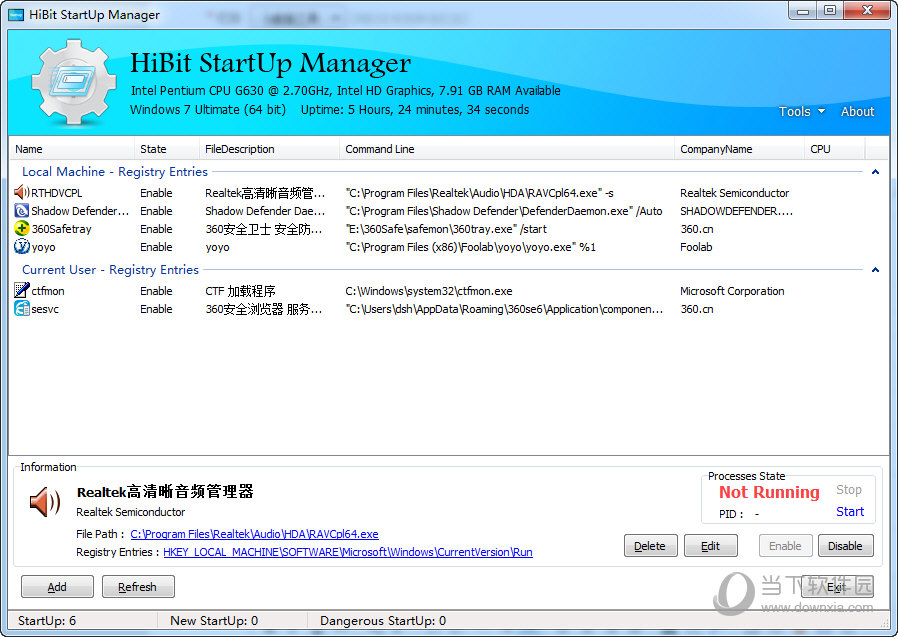
Task: Click DefenderDaemon.exe /Auto command line cell
Action: coord(504,211)
